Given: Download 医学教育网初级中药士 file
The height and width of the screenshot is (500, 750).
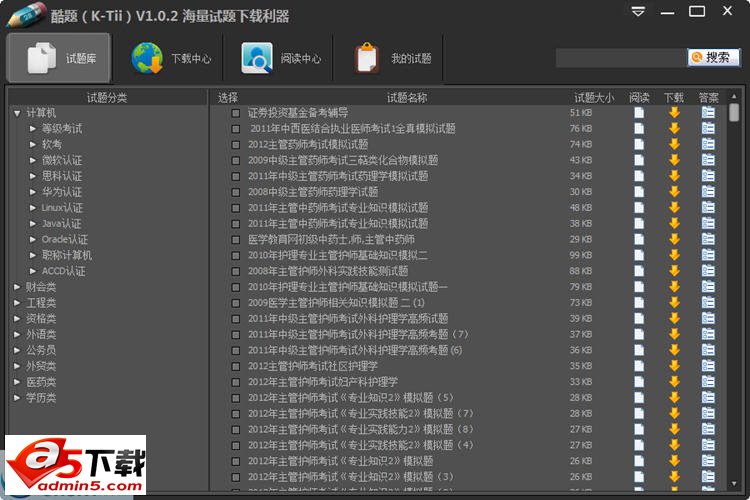Looking at the screenshot, I should point(674,239).
